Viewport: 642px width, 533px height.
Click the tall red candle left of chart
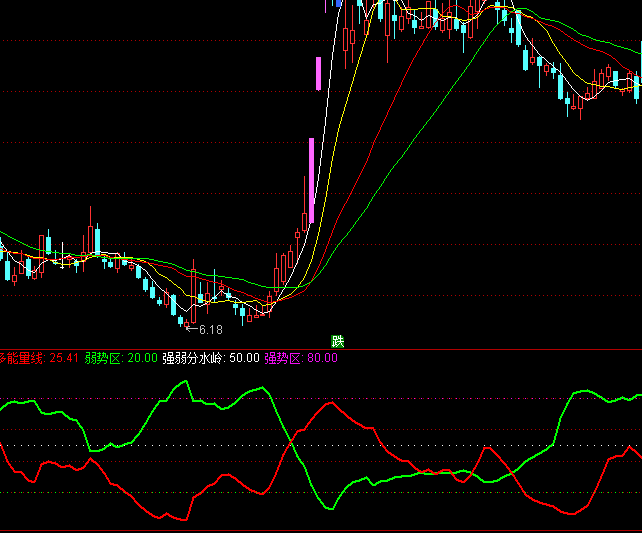point(90,238)
